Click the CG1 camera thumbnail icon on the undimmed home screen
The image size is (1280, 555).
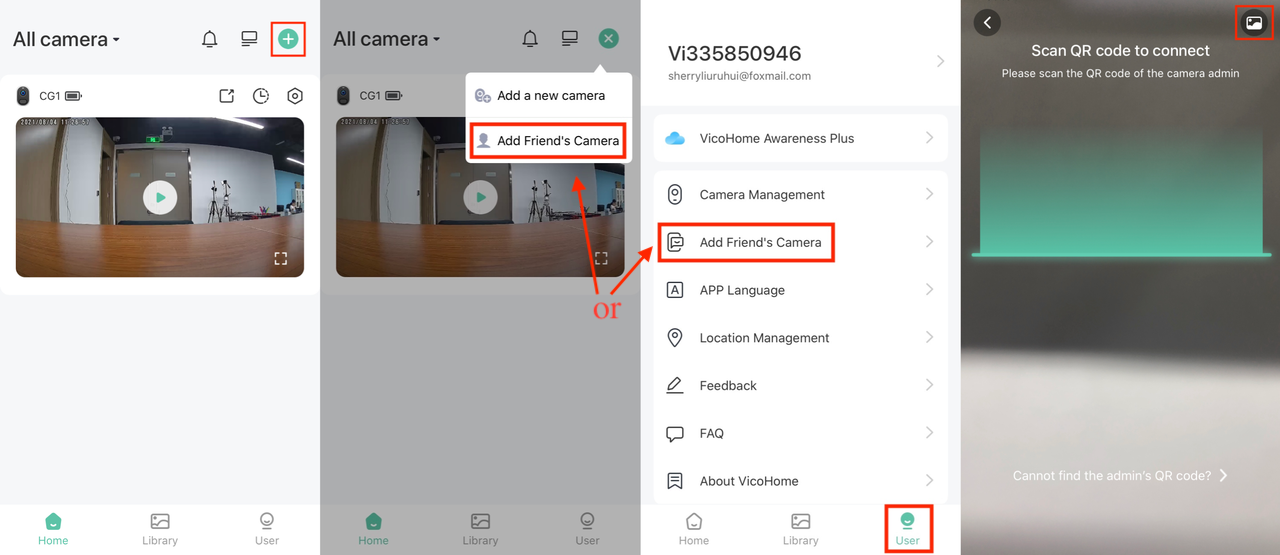pos(24,96)
